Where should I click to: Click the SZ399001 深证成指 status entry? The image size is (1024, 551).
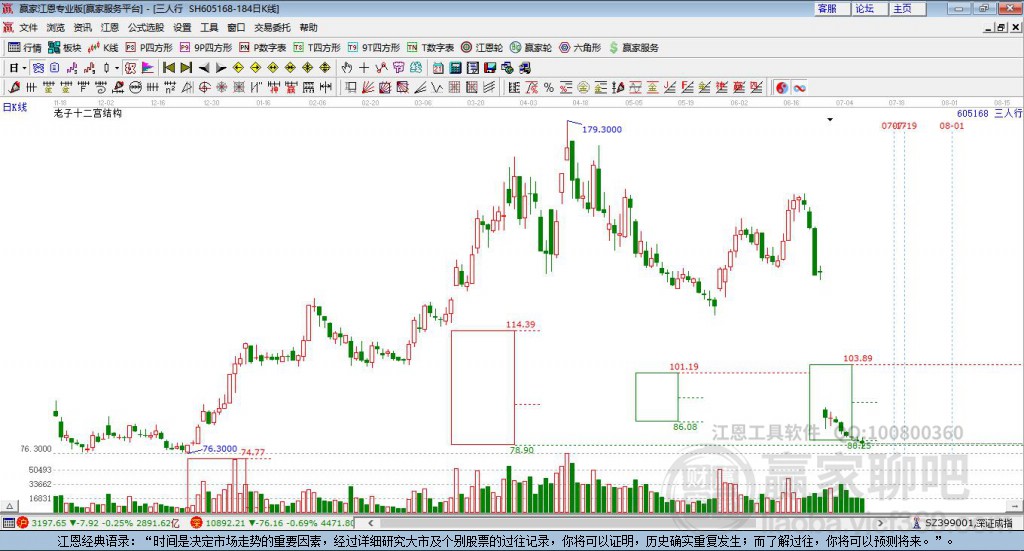coord(963,523)
